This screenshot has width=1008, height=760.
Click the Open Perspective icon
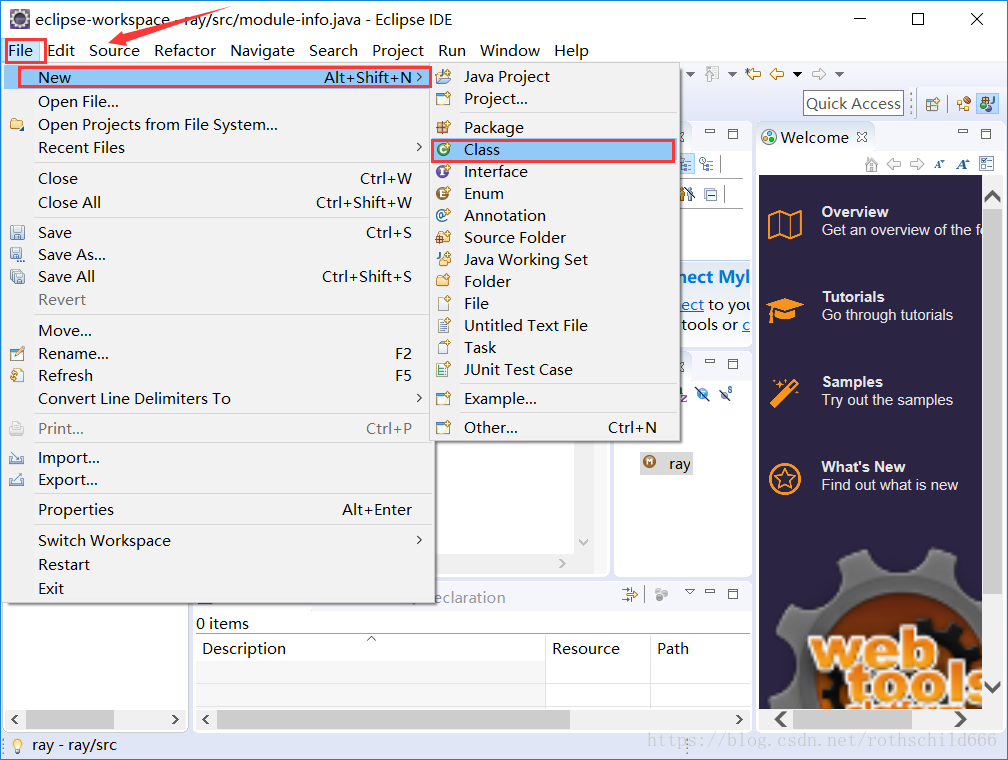coord(933,104)
